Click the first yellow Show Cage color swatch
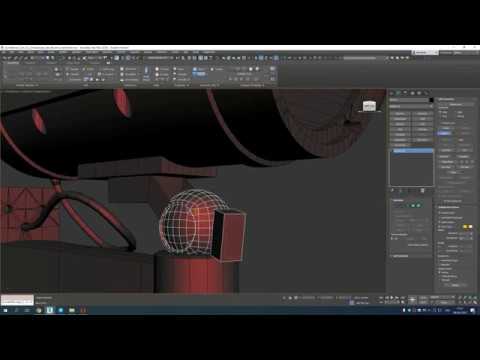480x360 pixels. point(465,227)
